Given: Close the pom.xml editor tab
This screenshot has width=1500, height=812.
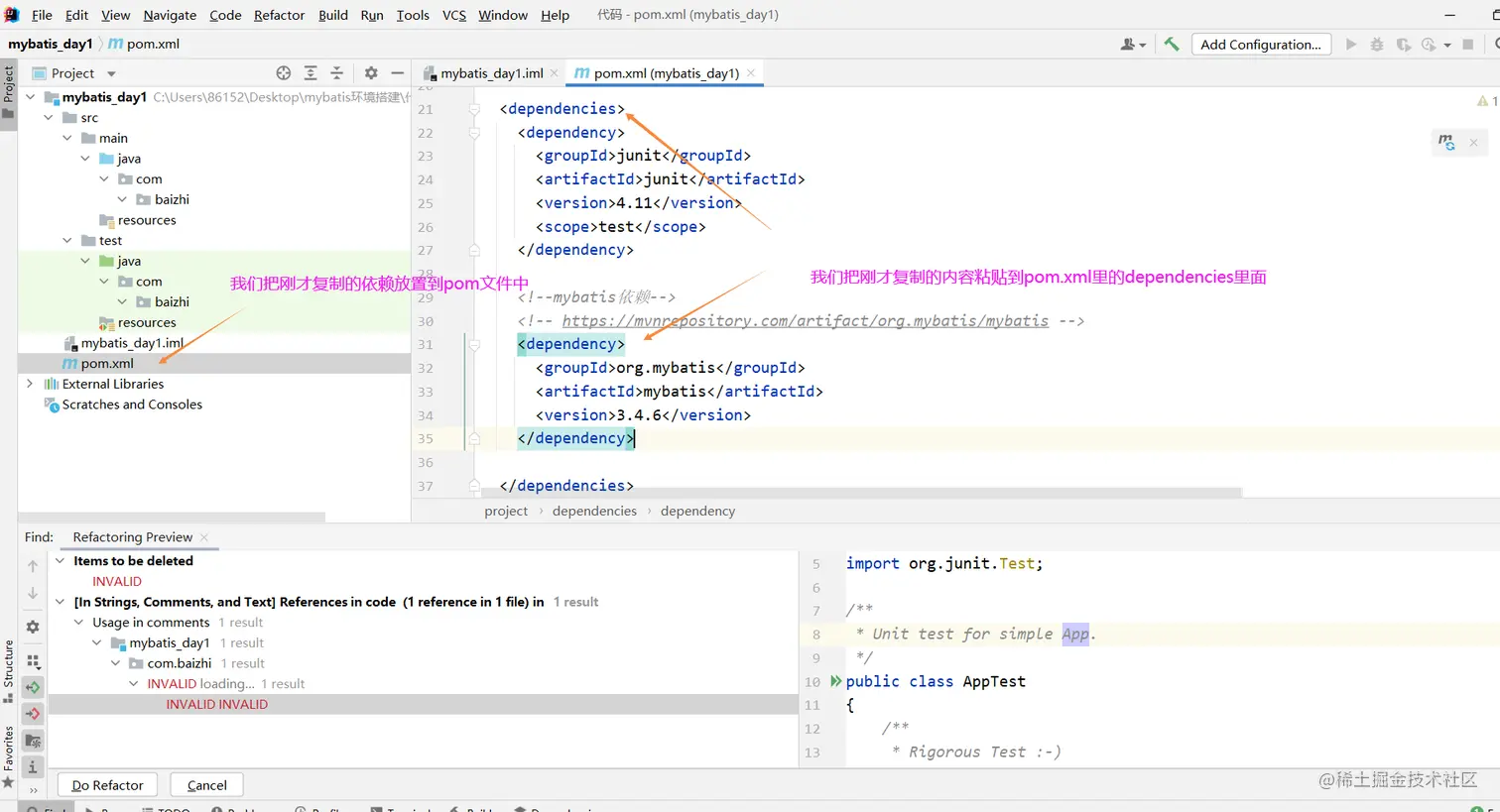Looking at the screenshot, I should pyautogui.click(x=751, y=73).
